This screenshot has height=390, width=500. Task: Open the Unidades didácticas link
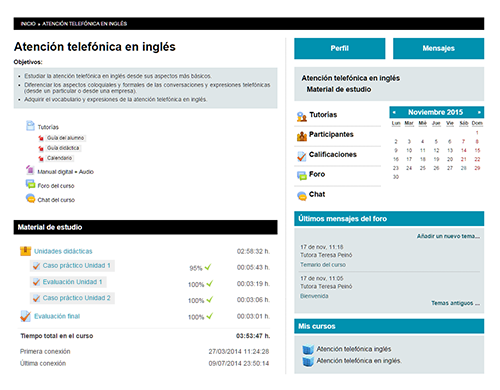pos(63,251)
